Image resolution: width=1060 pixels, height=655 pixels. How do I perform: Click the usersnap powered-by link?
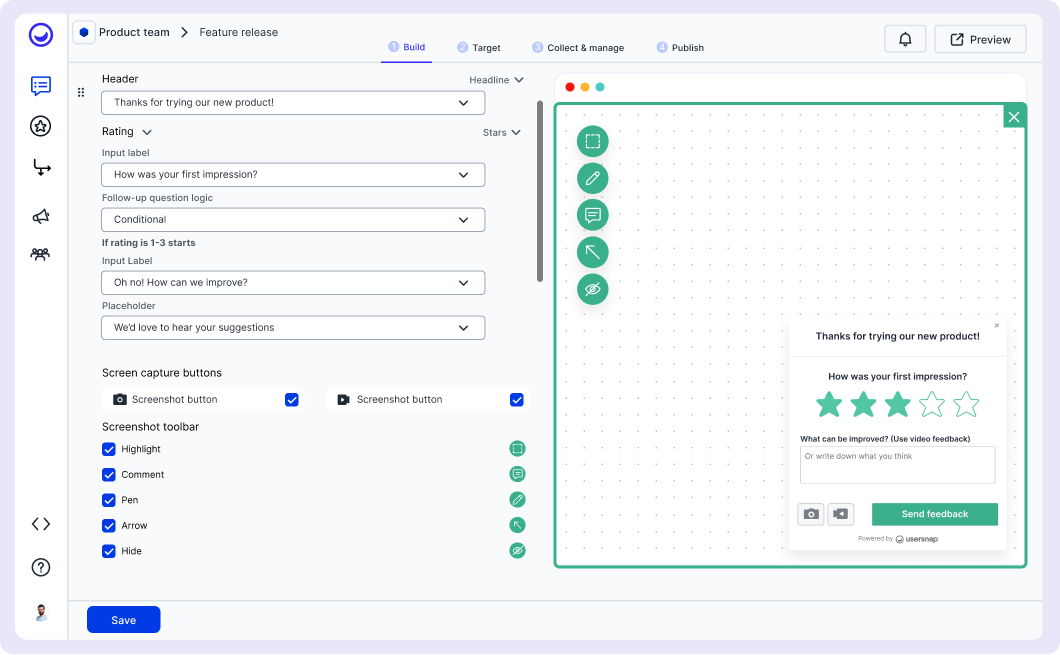[x=917, y=539]
